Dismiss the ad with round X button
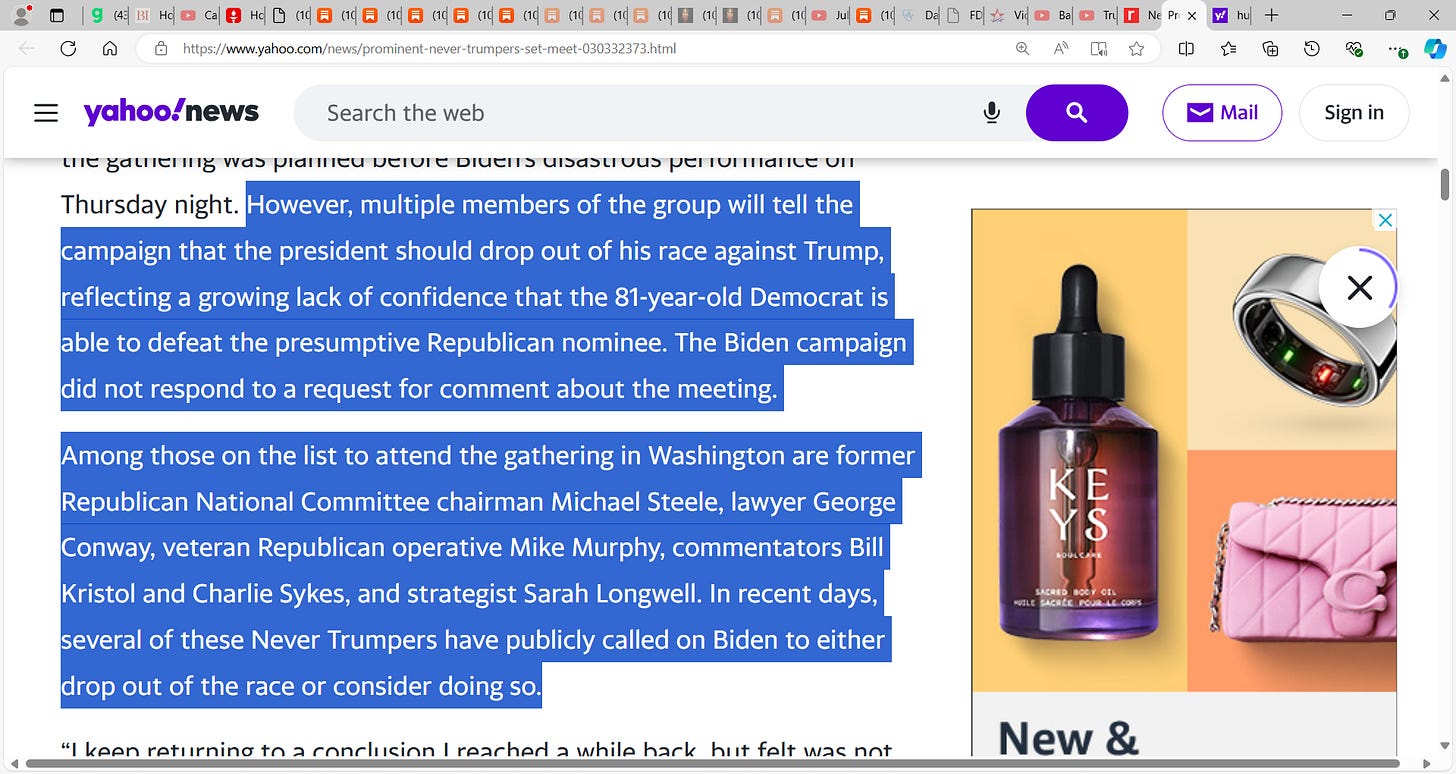Viewport: 1456px width, 774px height. [1359, 288]
